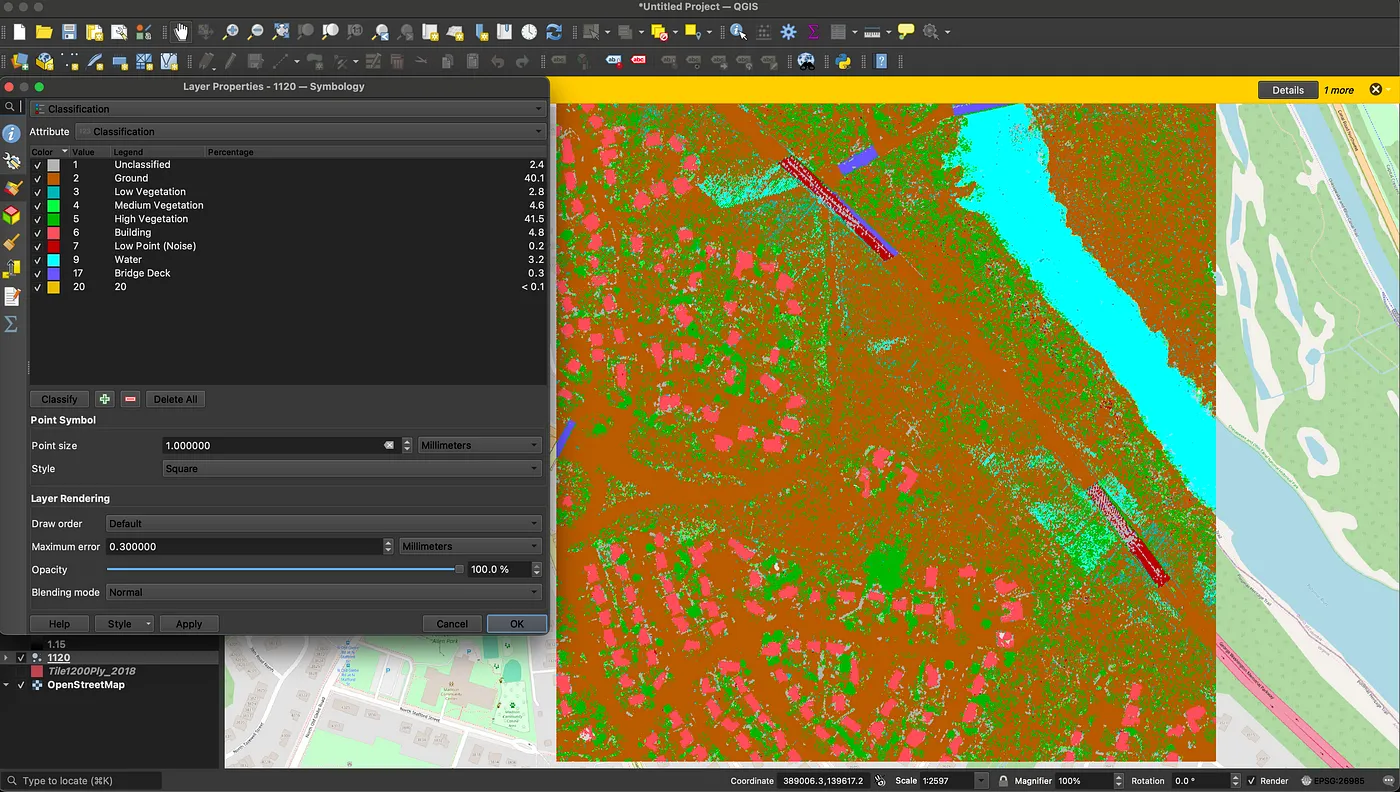Activate the Identify Features tool
This screenshot has height=792, width=1400.
(x=738, y=32)
